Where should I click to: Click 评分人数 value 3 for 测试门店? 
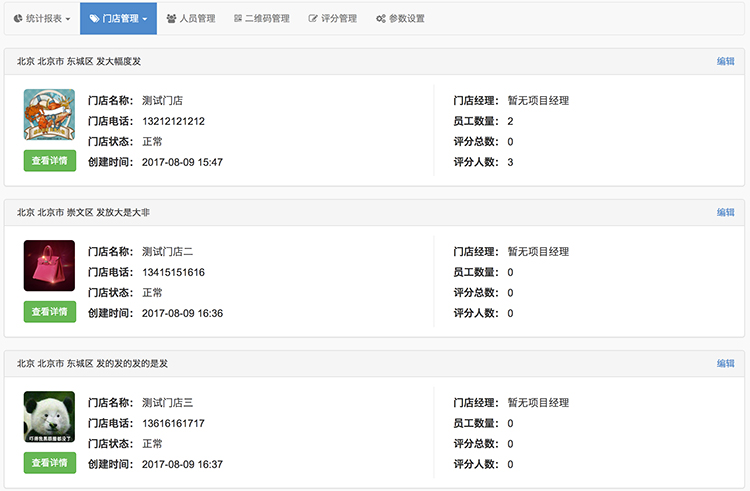(510, 163)
